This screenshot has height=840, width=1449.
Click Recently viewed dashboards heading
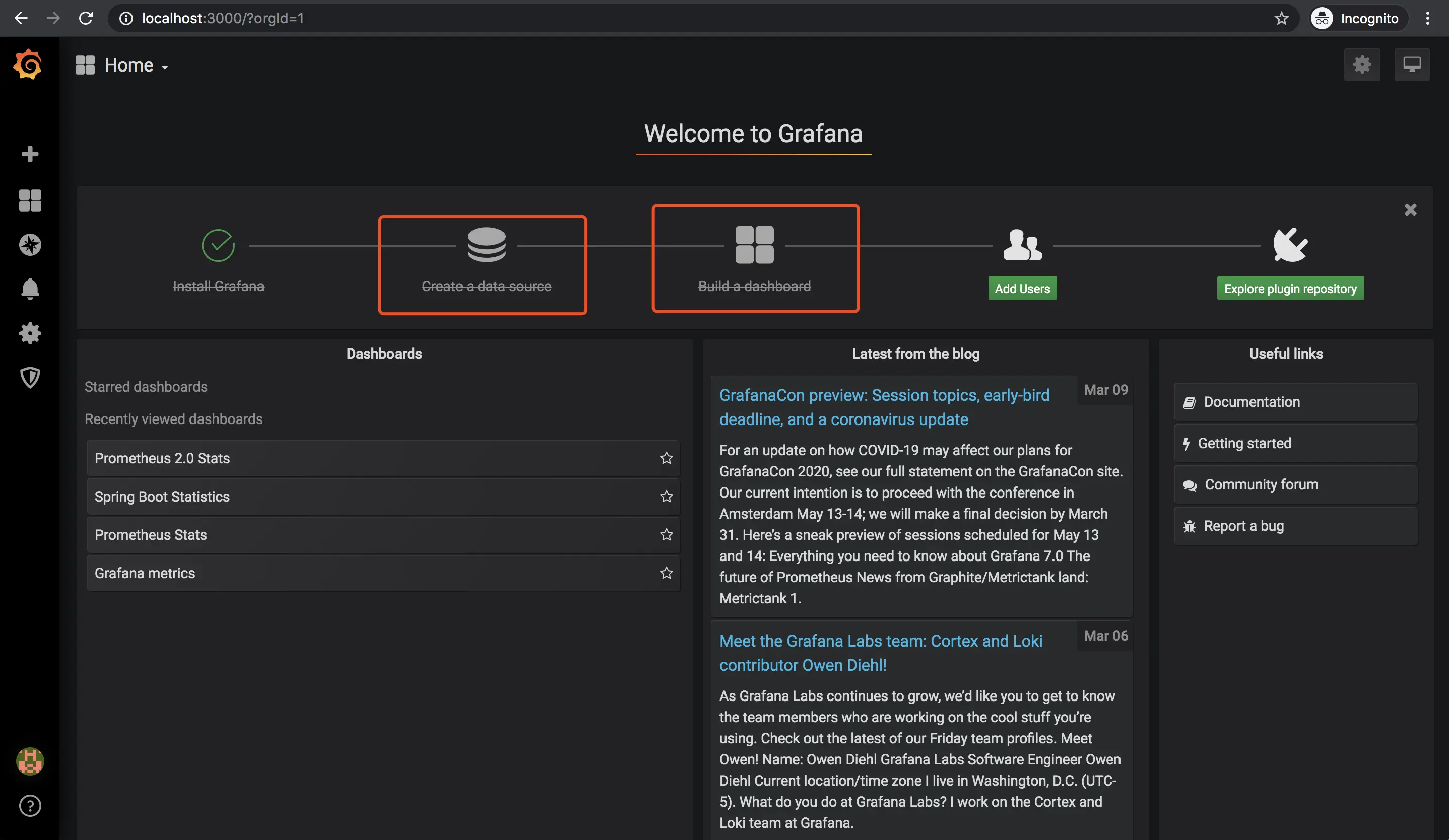174,419
